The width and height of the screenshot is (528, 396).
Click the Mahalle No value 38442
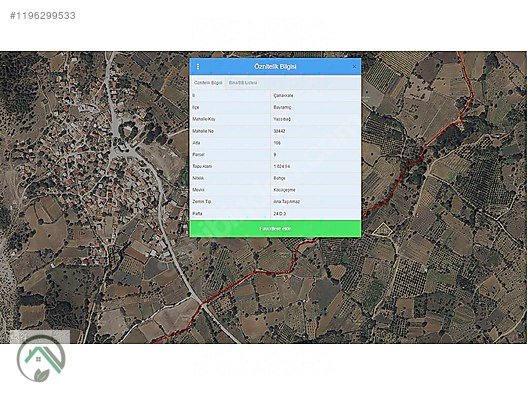pos(279,131)
